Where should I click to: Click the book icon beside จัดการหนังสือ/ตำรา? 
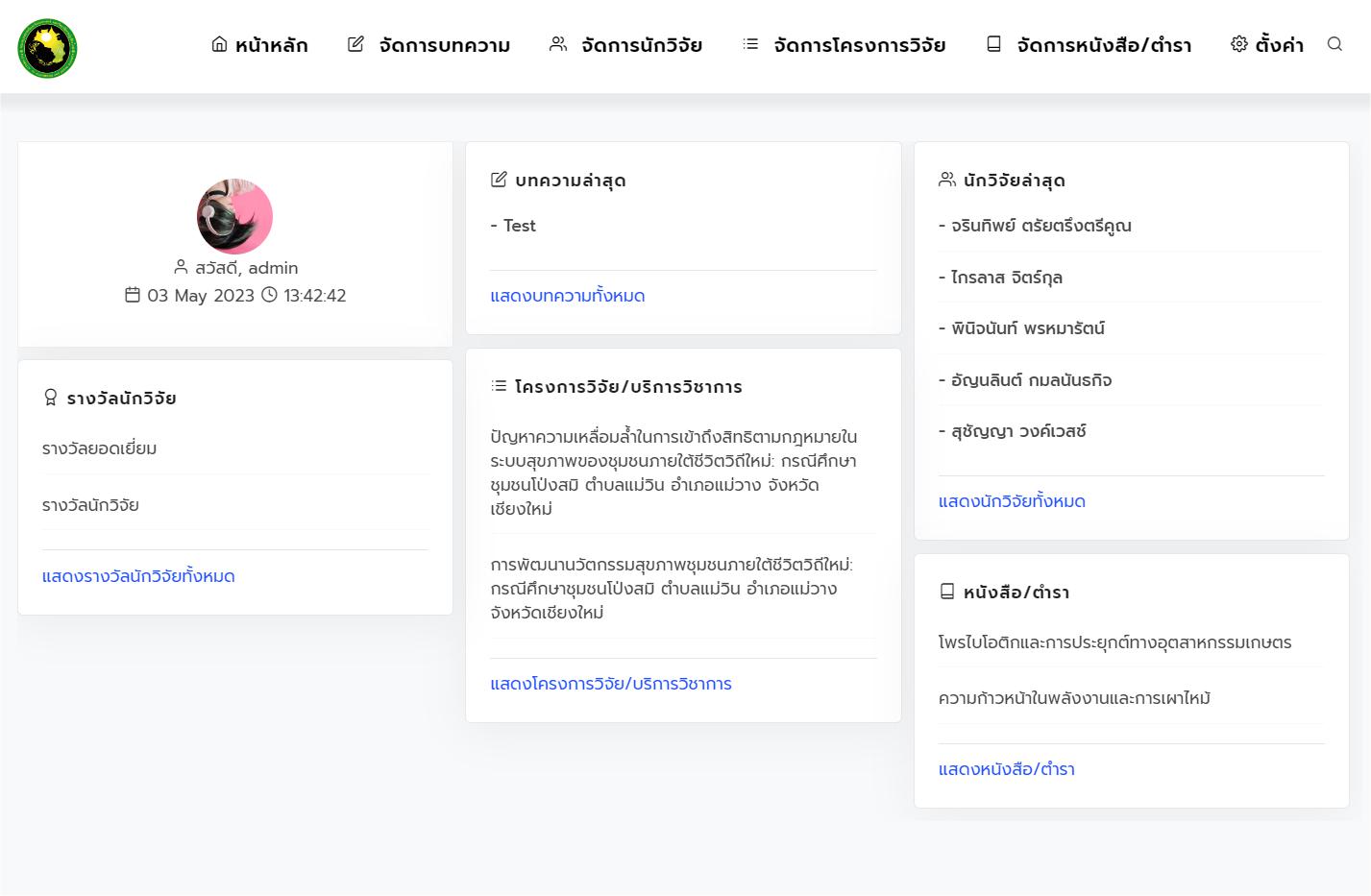pyautogui.click(x=993, y=44)
